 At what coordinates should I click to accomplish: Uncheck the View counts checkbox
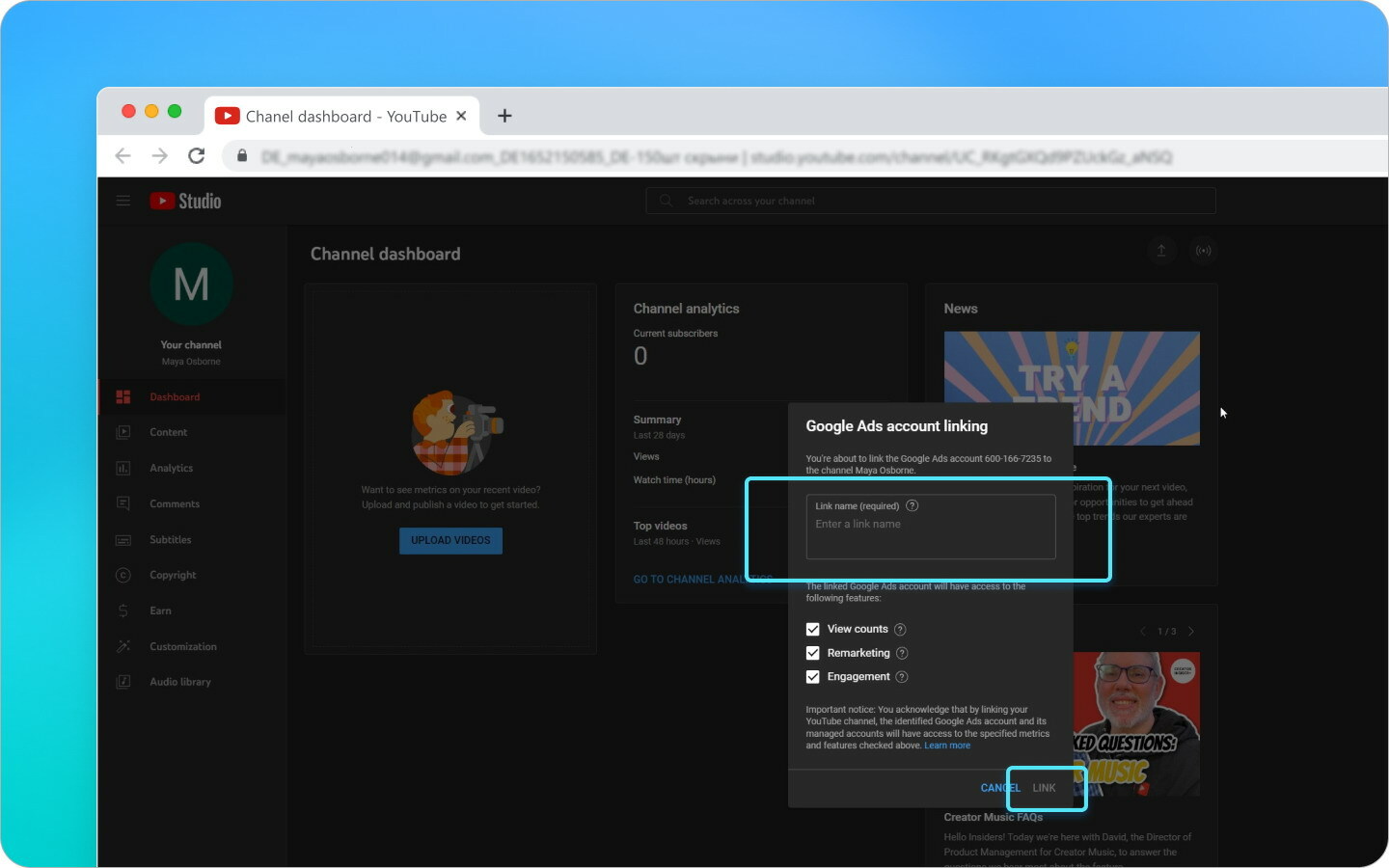(813, 629)
